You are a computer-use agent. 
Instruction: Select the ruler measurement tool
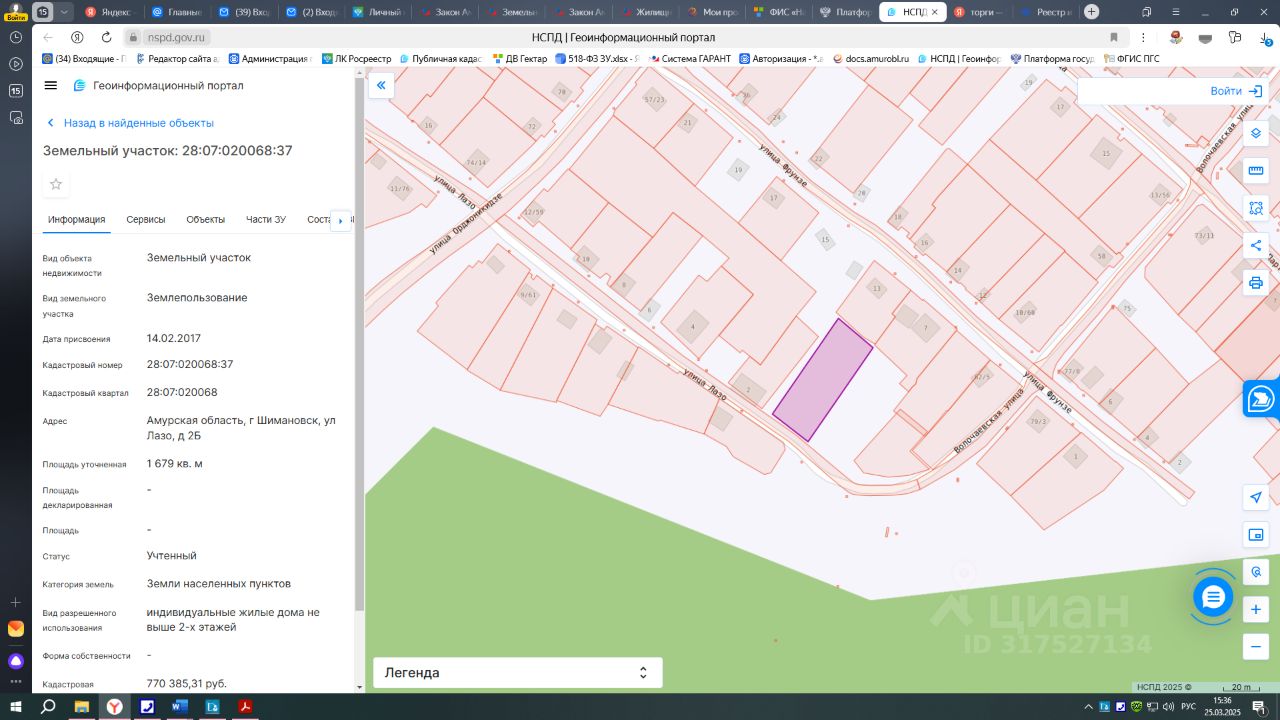point(1256,171)
